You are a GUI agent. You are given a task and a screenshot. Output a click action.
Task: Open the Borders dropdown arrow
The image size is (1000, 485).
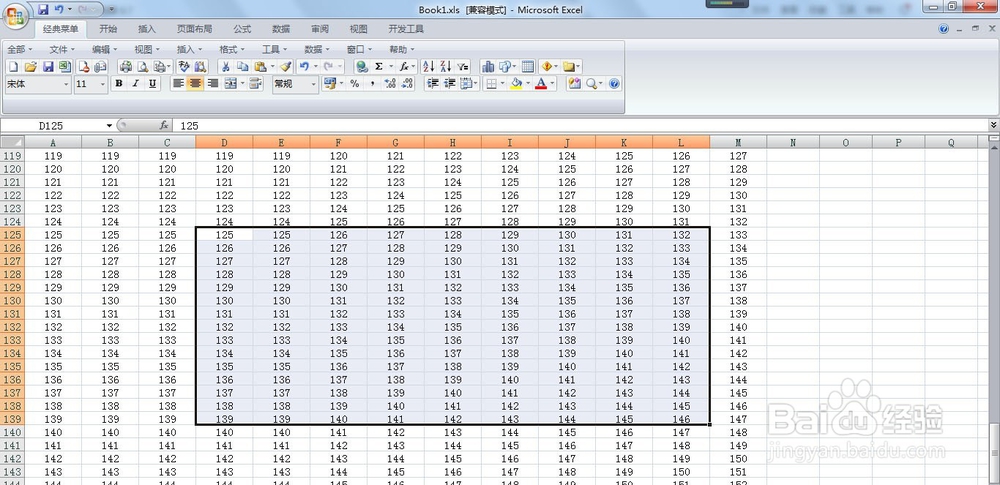(503, 84)
